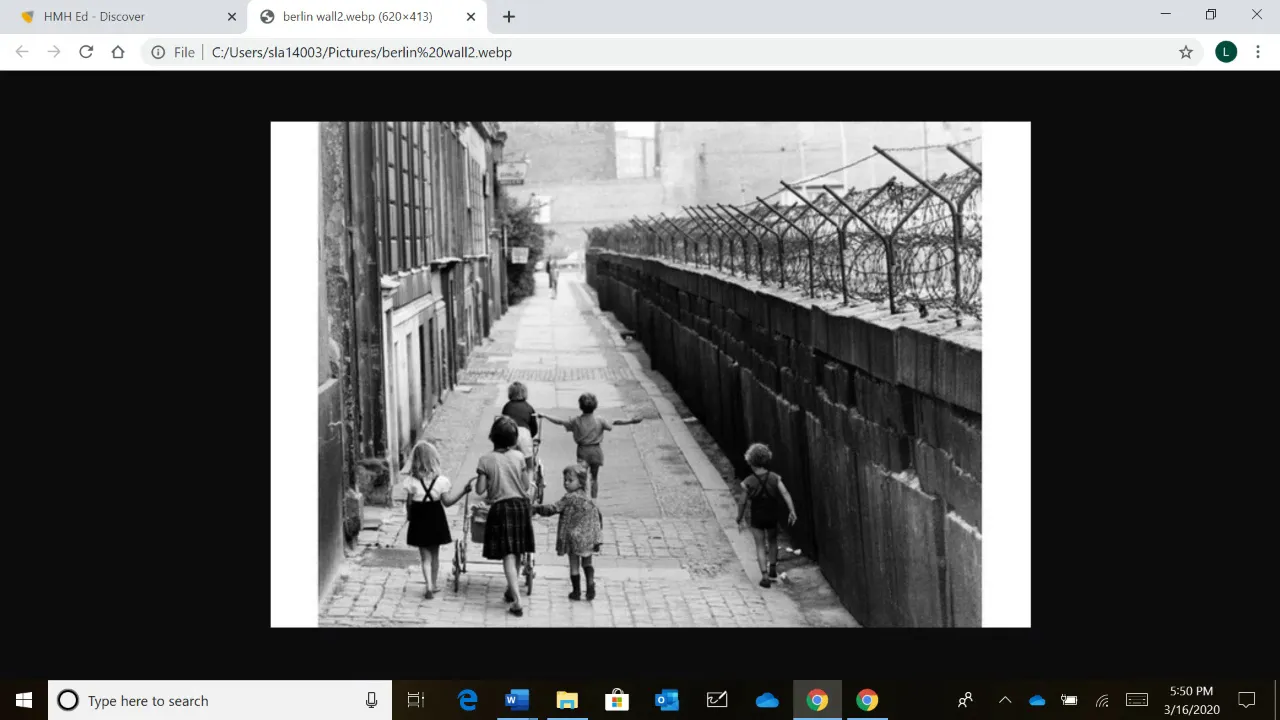Screen dimensions: 1280x720
Task: Open a new browser tab
Action: click(x=509, y=17)
